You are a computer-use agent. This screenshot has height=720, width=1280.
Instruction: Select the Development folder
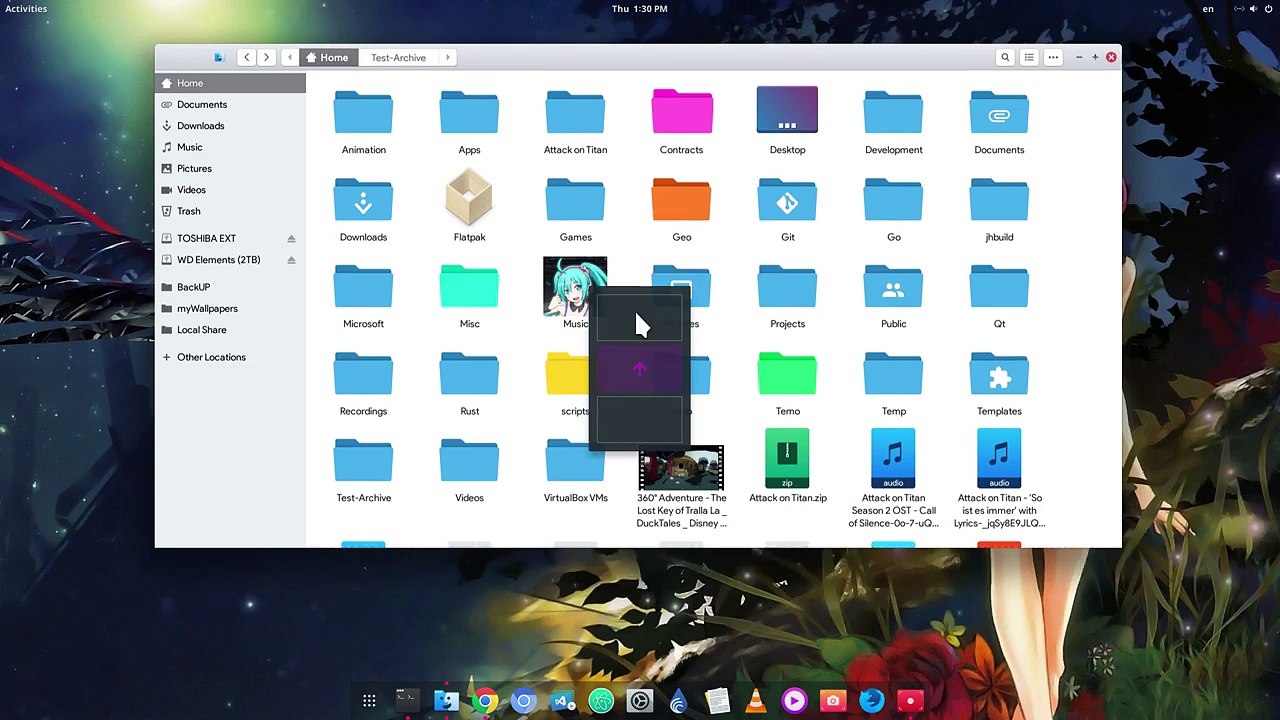click(893, 112)
